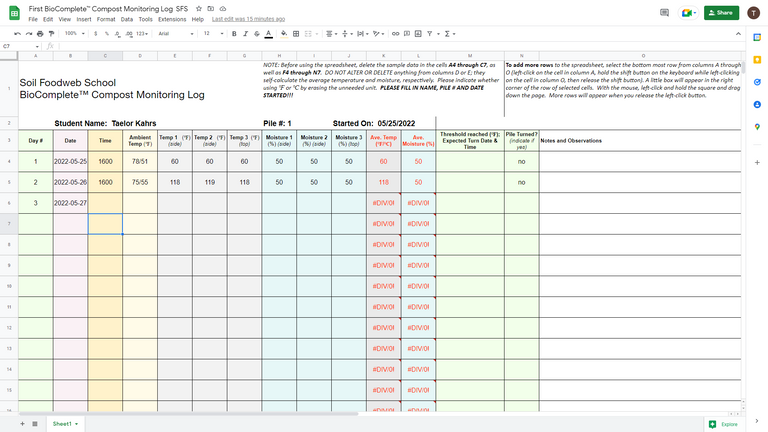Open the Google Sheets home icon

pos(14,13)
